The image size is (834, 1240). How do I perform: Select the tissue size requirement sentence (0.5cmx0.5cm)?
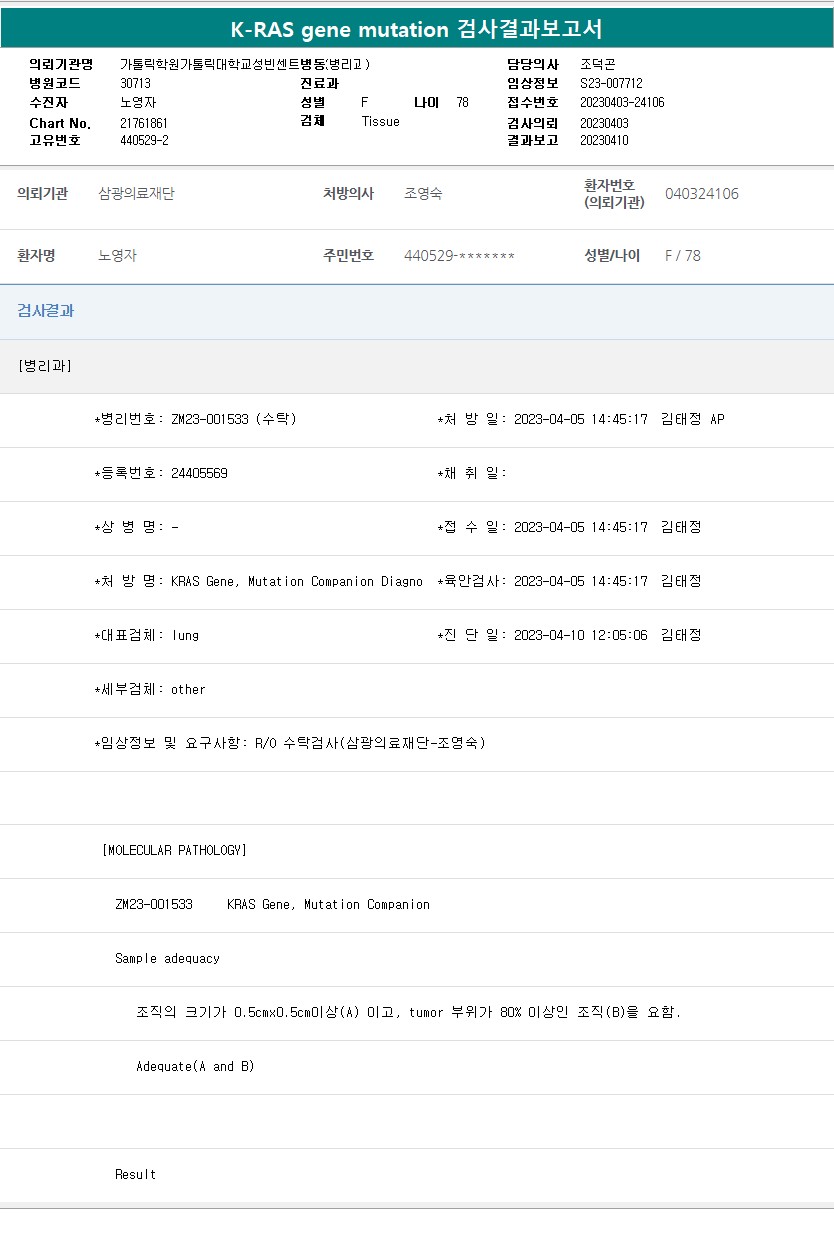(x=408, y=1012)
